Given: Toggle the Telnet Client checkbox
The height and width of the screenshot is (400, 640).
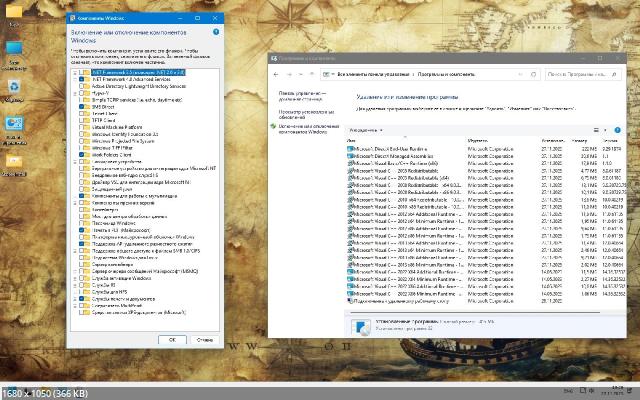Looking at the screenshot, I should [x=81, y=116].
